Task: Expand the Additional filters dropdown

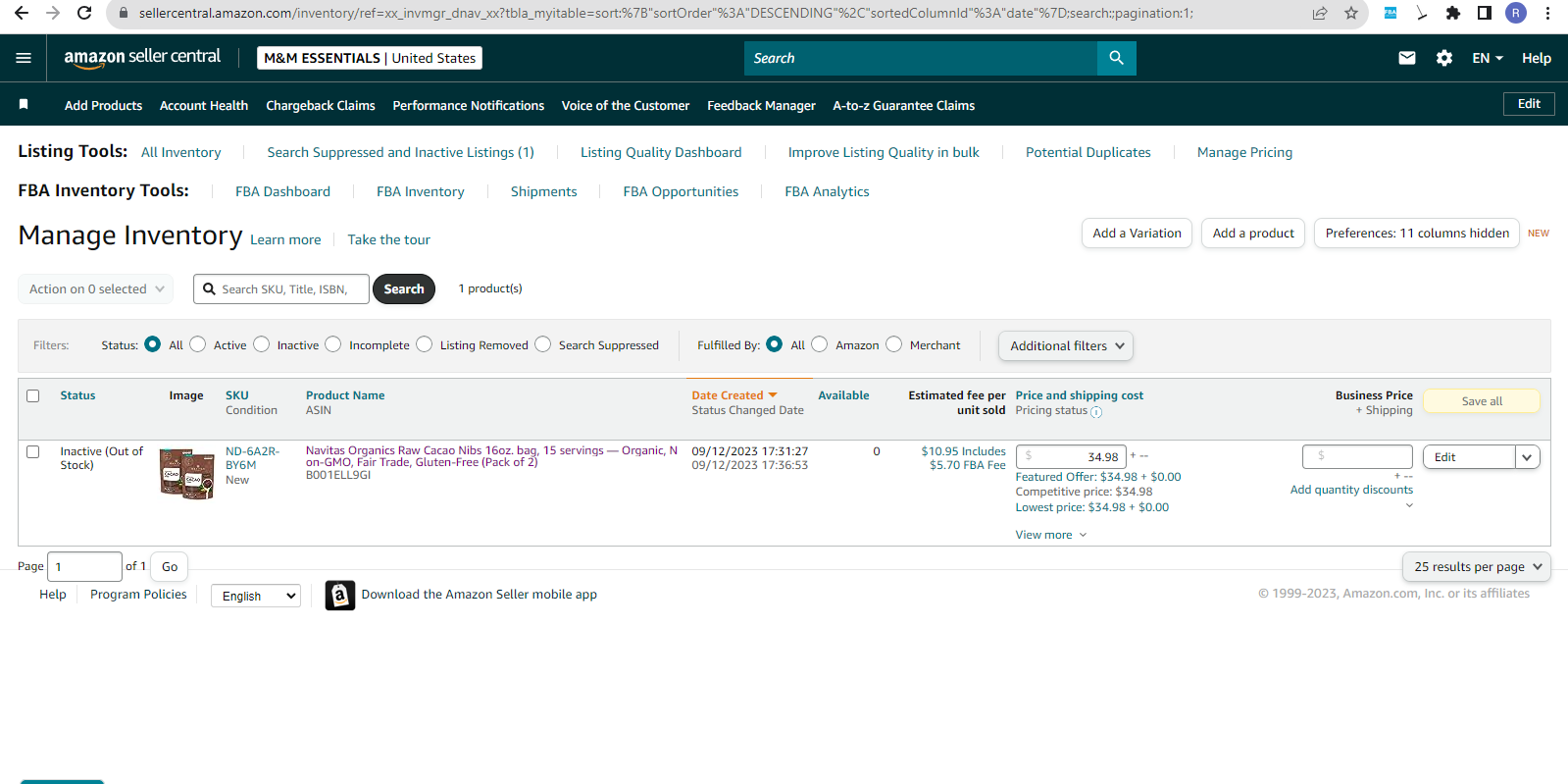Action: (1066, 345)
